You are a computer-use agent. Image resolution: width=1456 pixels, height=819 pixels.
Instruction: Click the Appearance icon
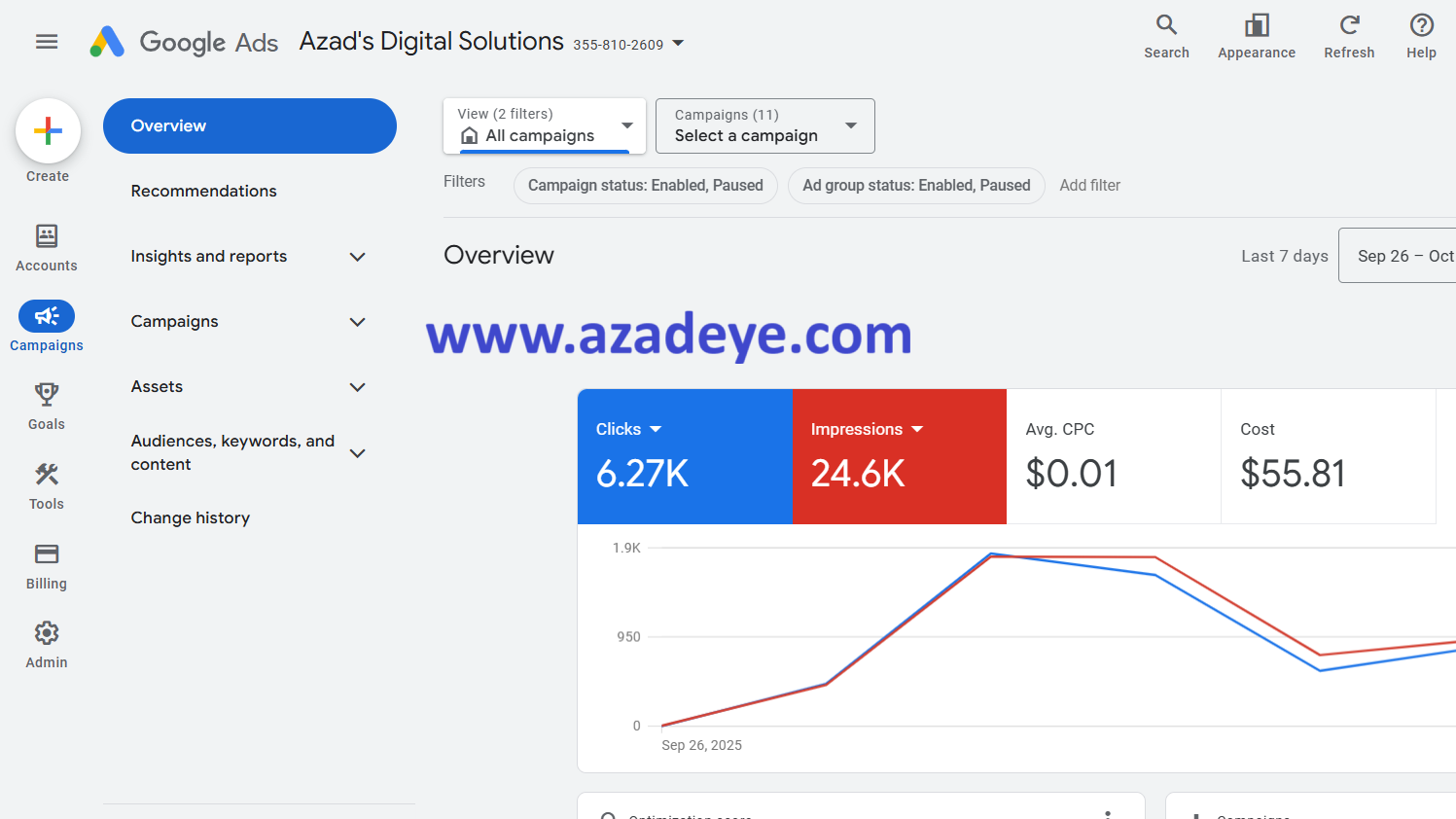click(1256, 35)
